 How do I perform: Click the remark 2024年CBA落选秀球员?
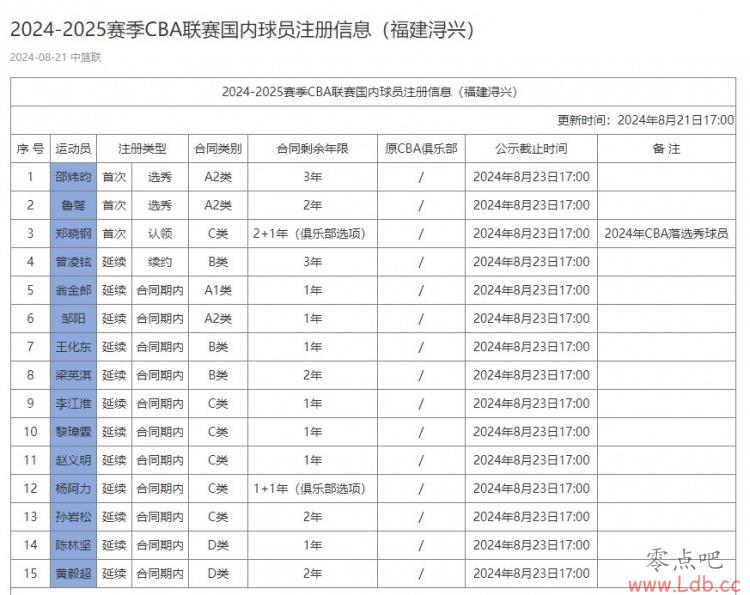(x=666, y=233)
